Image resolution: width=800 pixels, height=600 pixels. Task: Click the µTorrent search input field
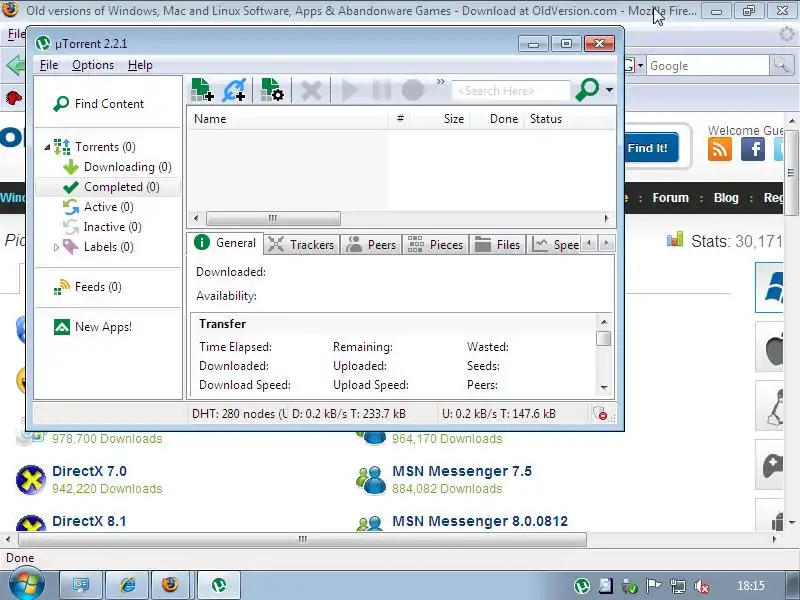click(x=511, y=91)
